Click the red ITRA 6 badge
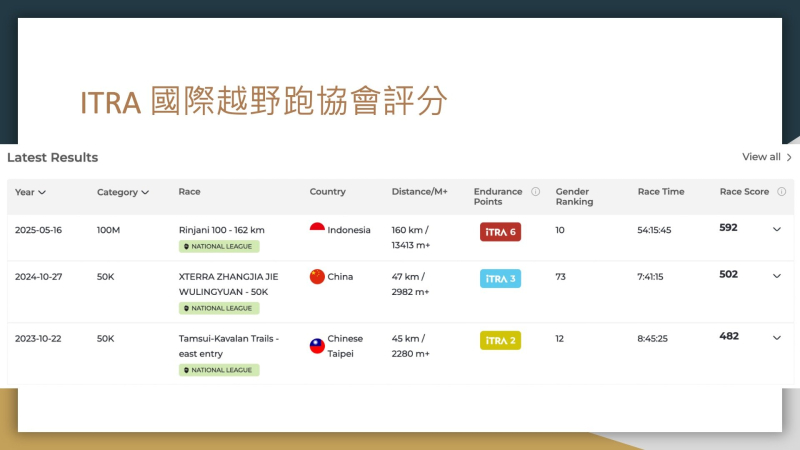 point(500,232)
